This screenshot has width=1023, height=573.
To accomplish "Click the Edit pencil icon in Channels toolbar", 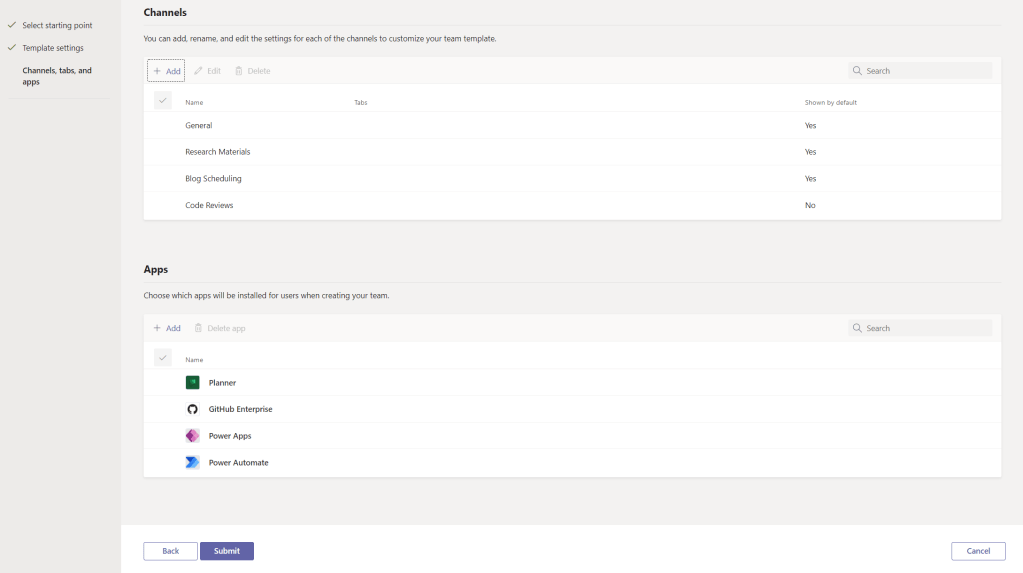I will tap(200, 71).
